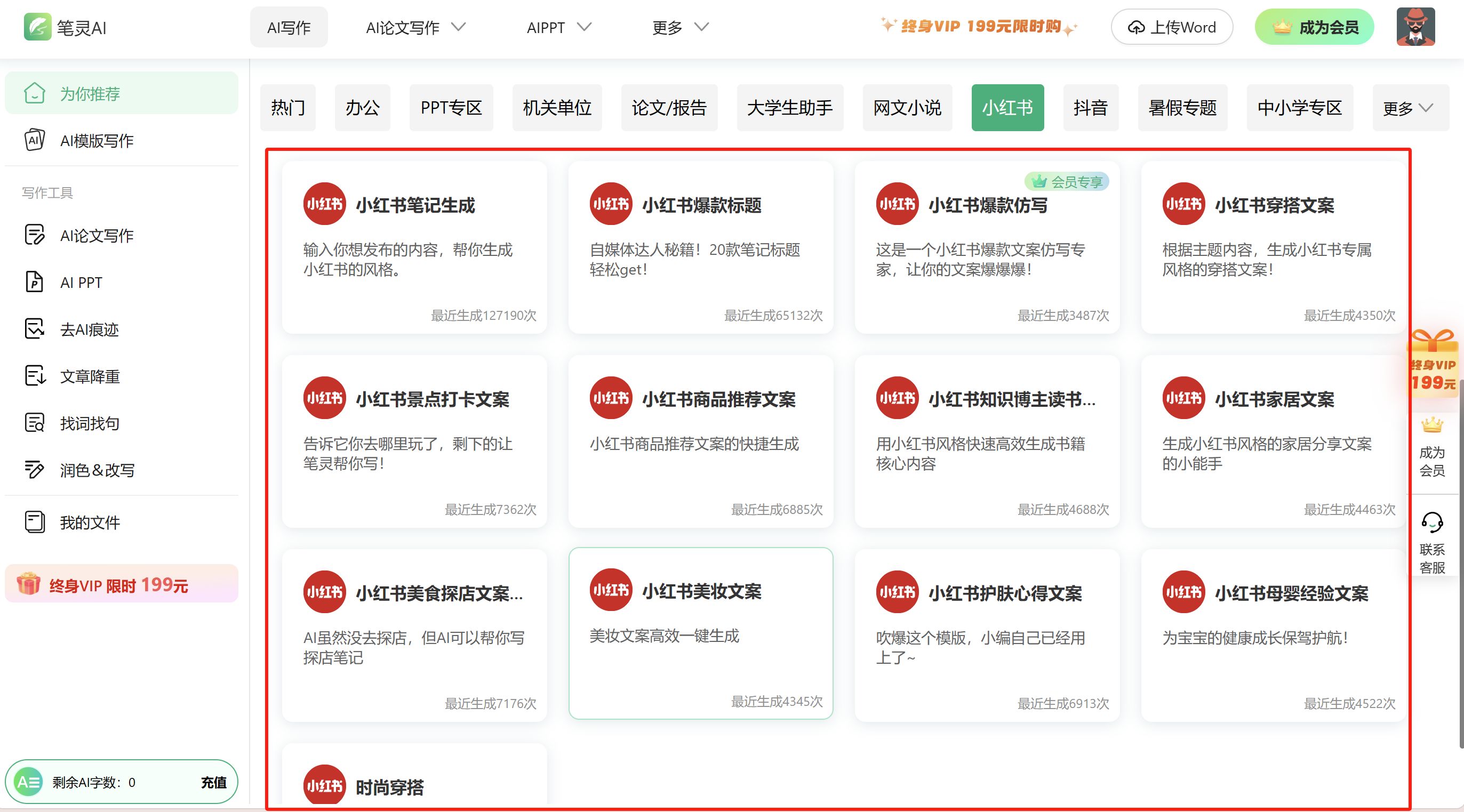Open the 去AI痕迹 tool icon
This screenshot has height=812, width=1464.
point(35,329)
